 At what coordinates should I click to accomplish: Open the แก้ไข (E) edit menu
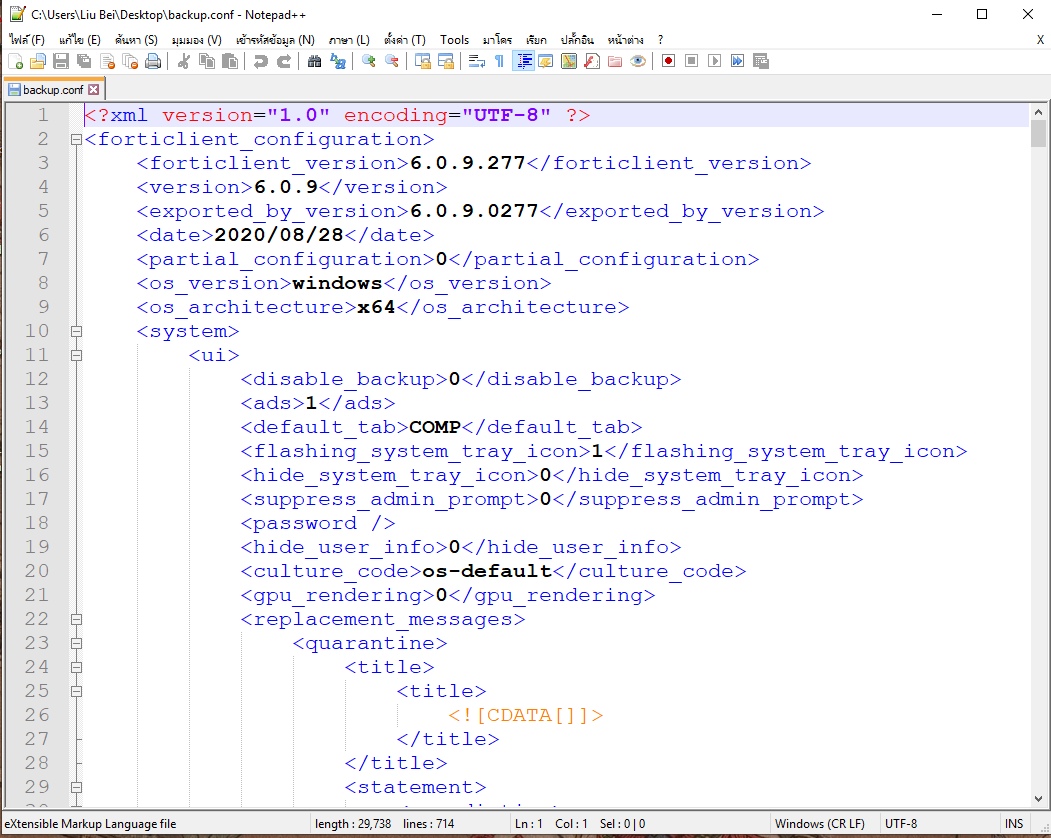[x=80, y=40]
